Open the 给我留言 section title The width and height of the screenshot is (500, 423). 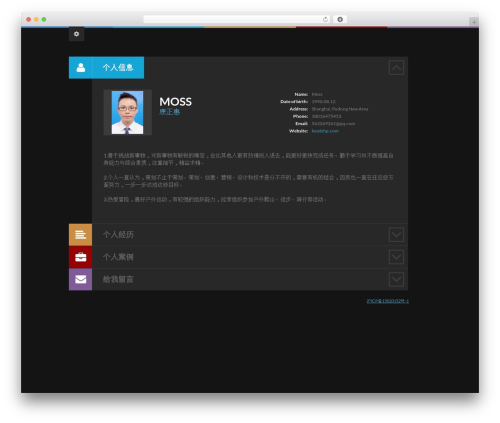[118, 279]
